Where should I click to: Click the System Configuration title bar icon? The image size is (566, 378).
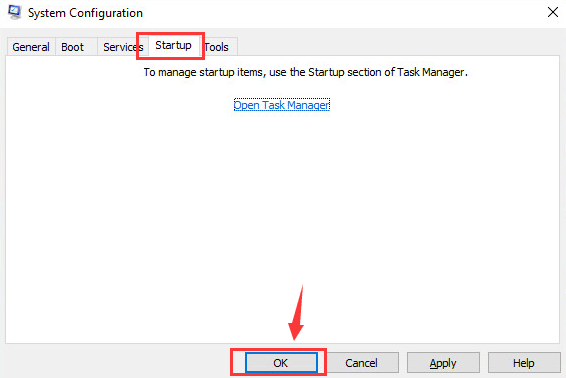click(x=14, y=12)
